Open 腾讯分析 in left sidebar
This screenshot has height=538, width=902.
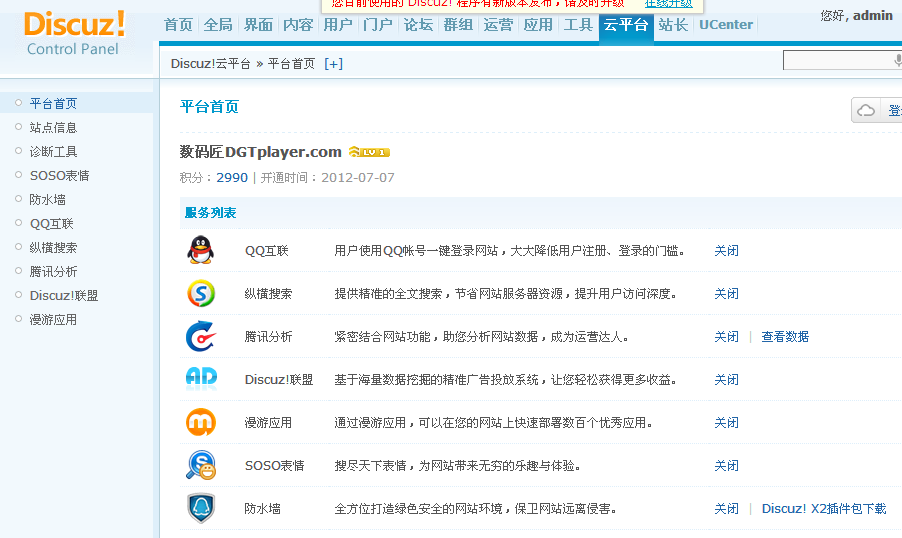click(x=53, y=272)
